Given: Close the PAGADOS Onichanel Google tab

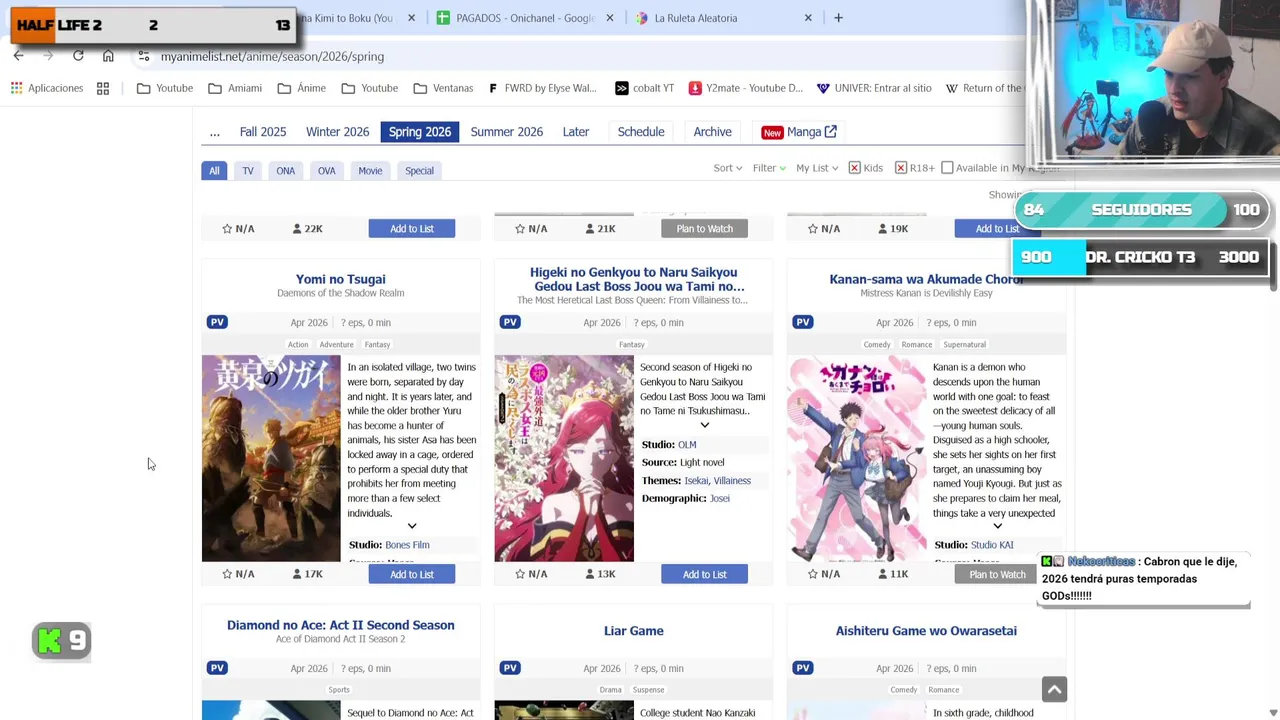Looking at the screenshot, I should coord(610,18).
